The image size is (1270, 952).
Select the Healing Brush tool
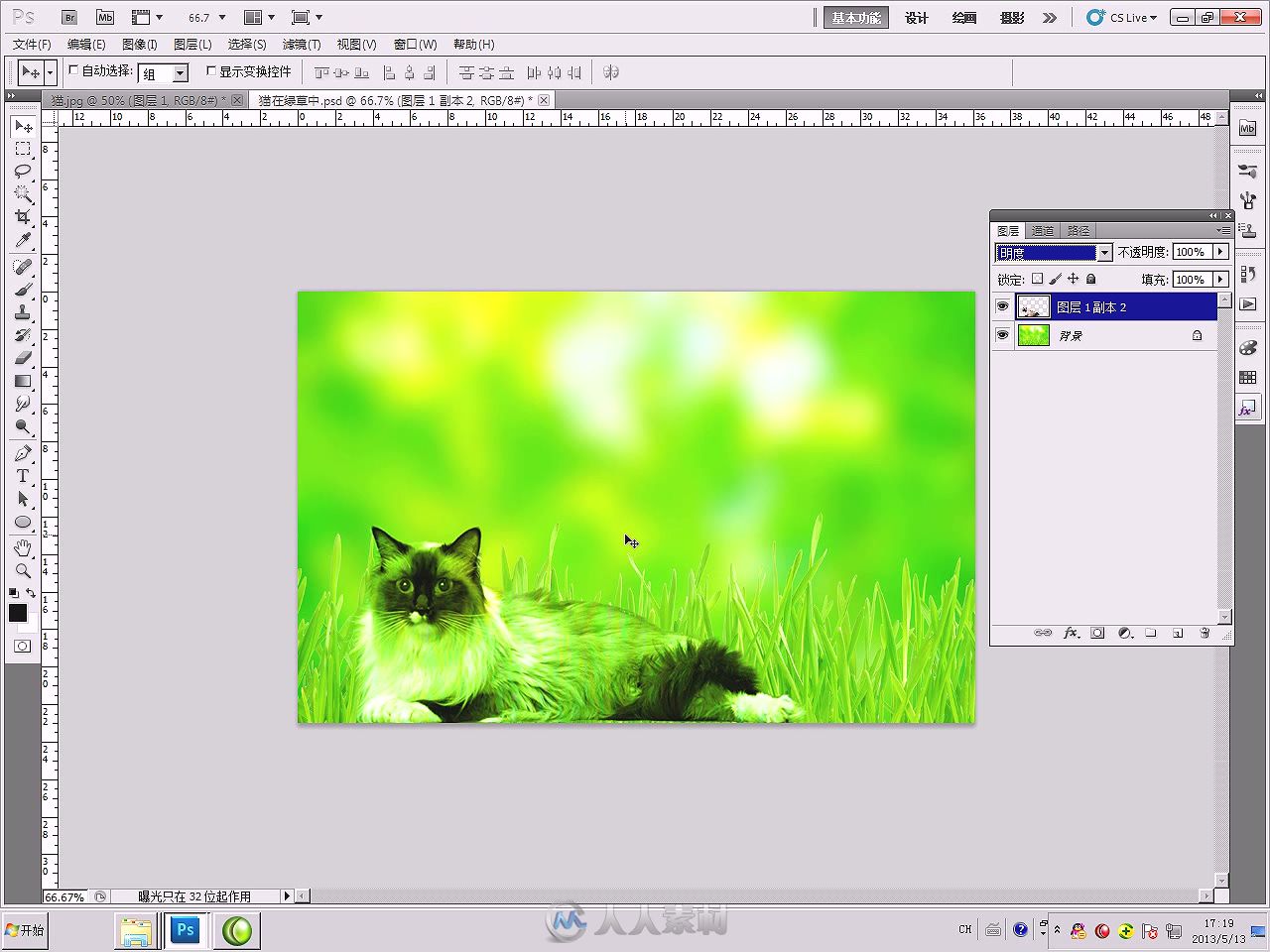tap(23, 268)
